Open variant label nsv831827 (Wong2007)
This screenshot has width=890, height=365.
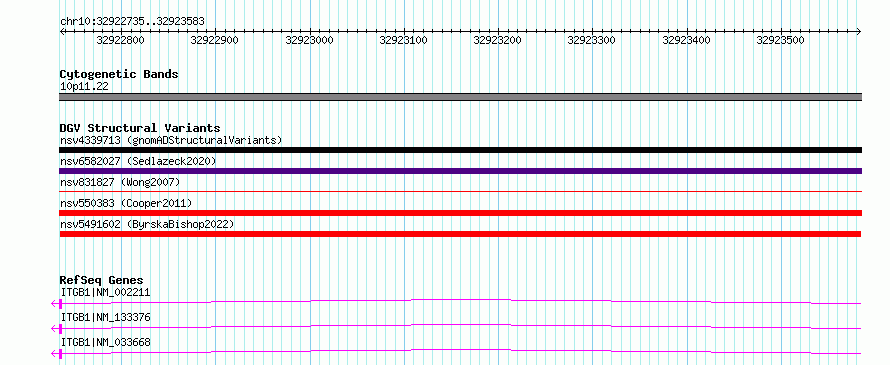(x=120, y=182)
